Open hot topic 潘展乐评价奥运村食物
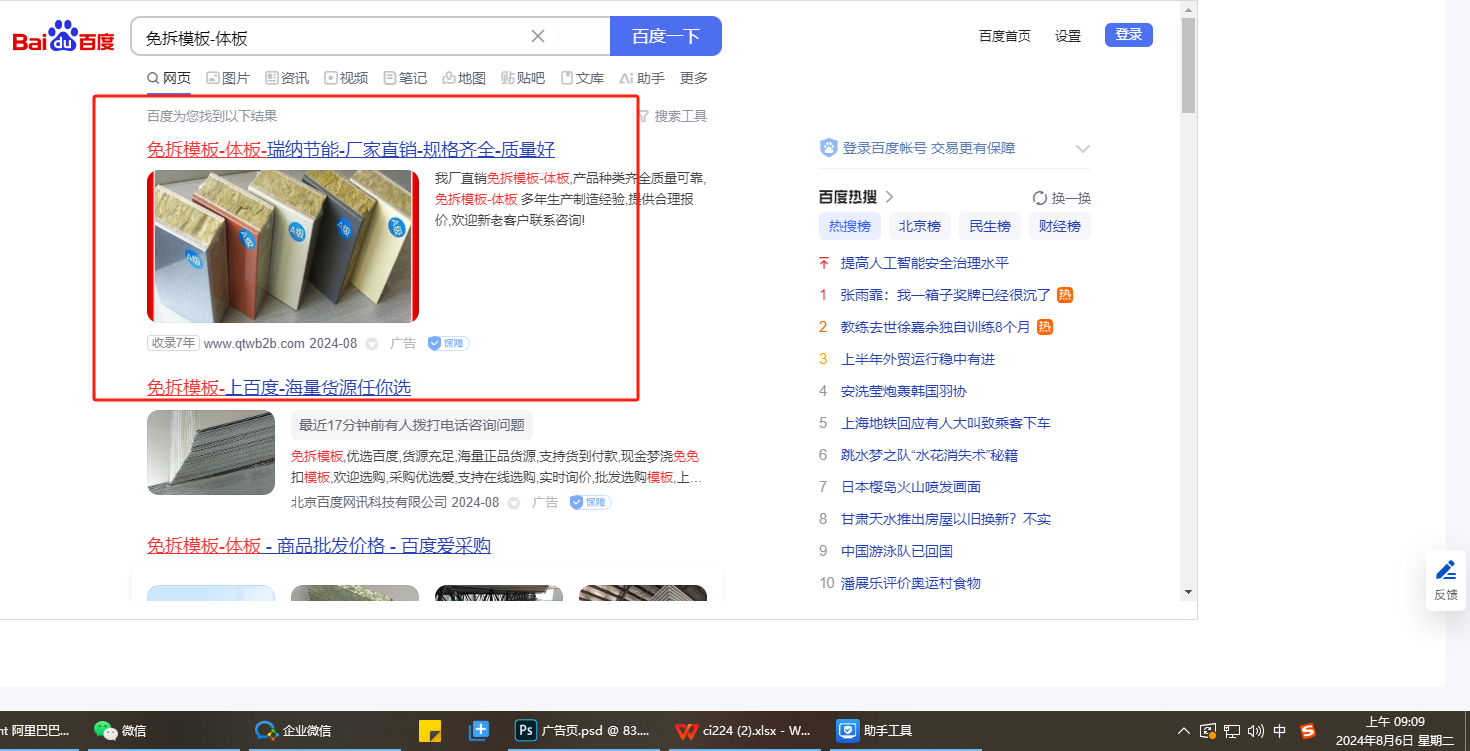Image resolution: width=1470 pixels, height=751 pixels. (911, 583)
